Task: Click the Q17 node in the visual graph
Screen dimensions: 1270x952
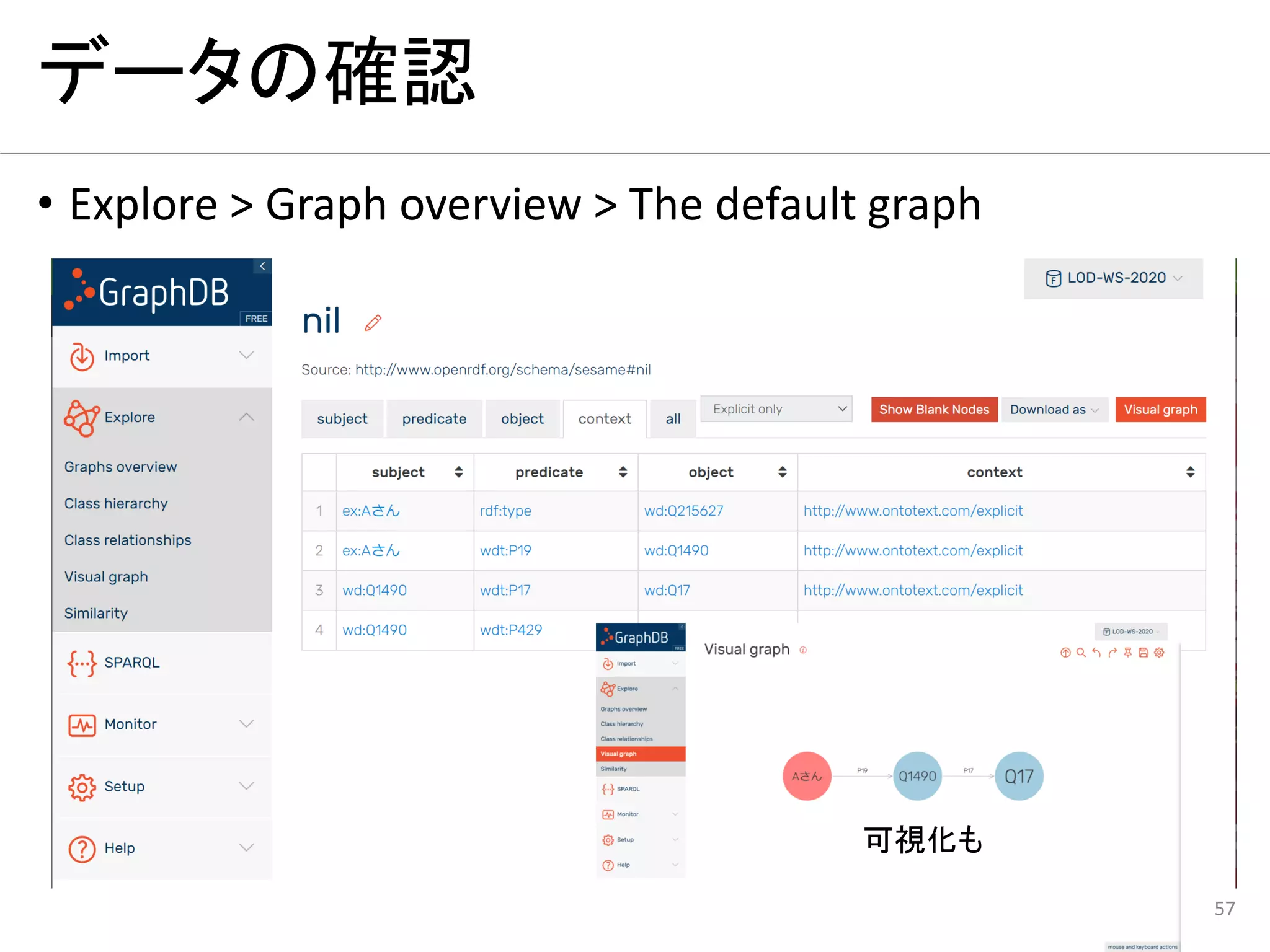Action: (1019, 776)
